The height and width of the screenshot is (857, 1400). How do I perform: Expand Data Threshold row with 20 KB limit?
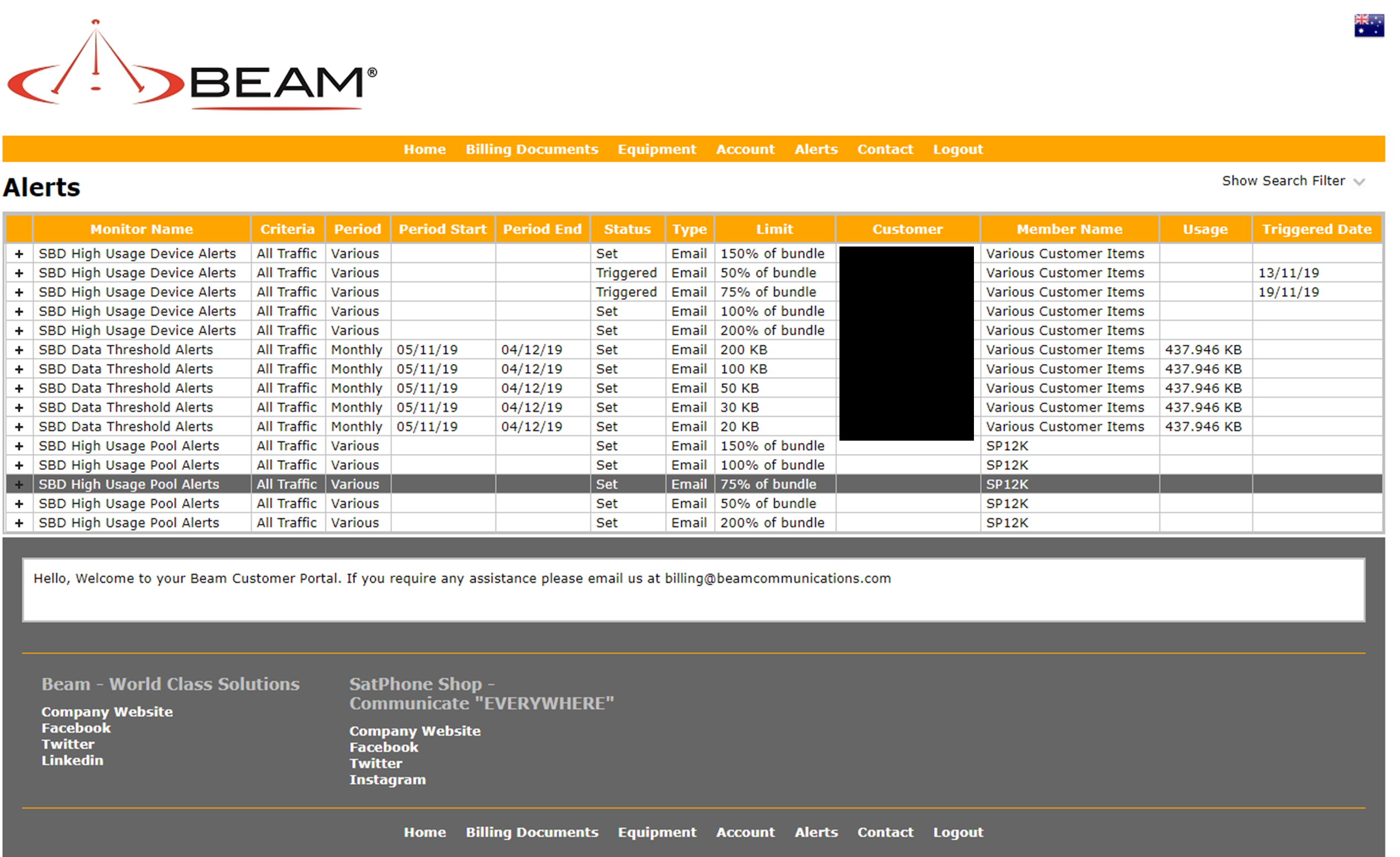coord(19,427)
